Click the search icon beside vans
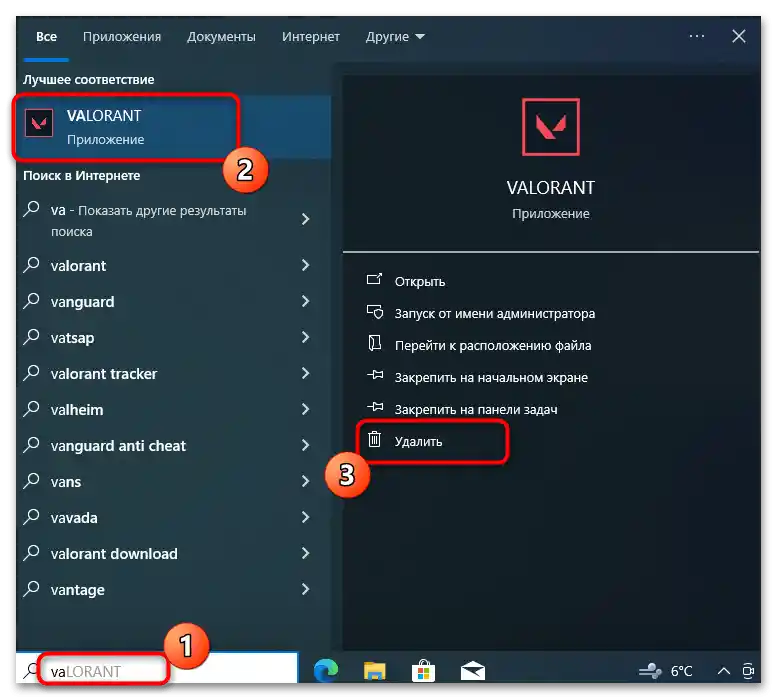This screenshot has height=699, width=777. 31,481
